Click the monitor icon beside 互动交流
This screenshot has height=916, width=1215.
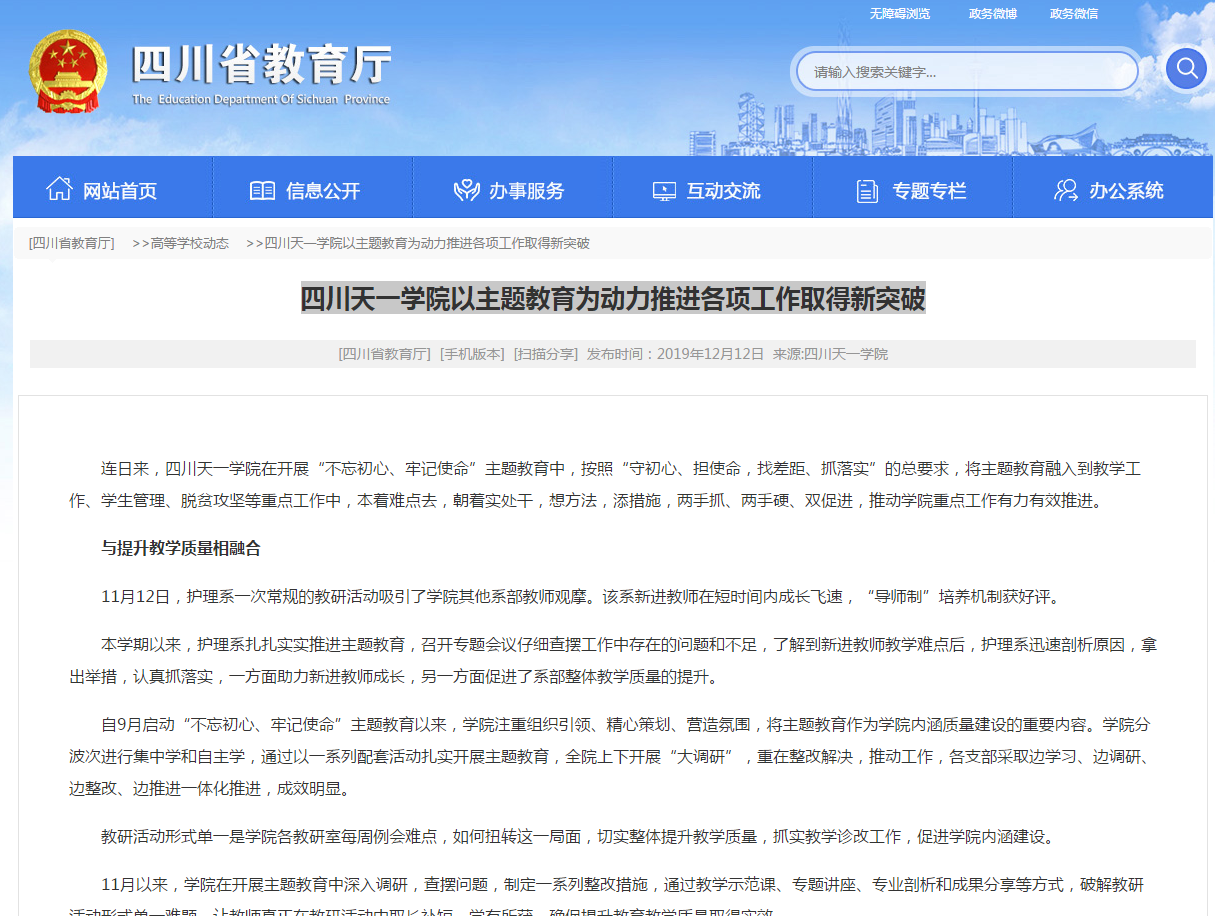point(664,190)
